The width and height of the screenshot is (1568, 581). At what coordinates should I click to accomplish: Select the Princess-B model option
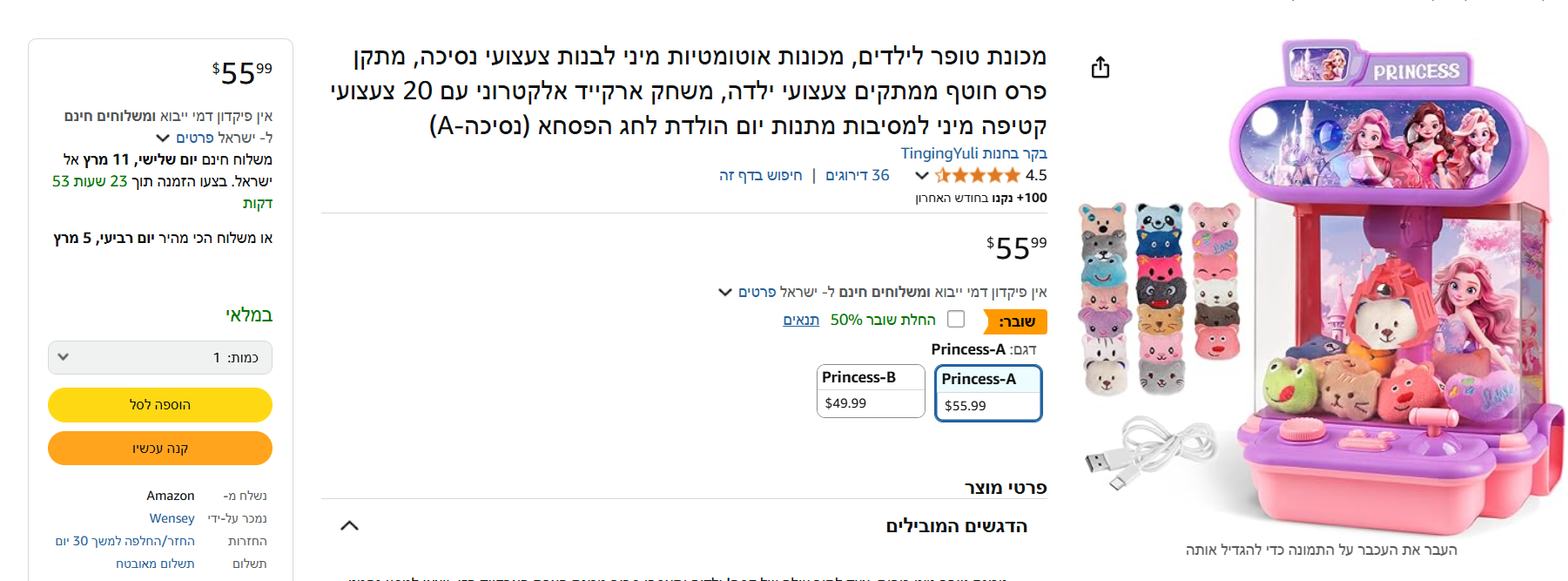pos(871,391)
